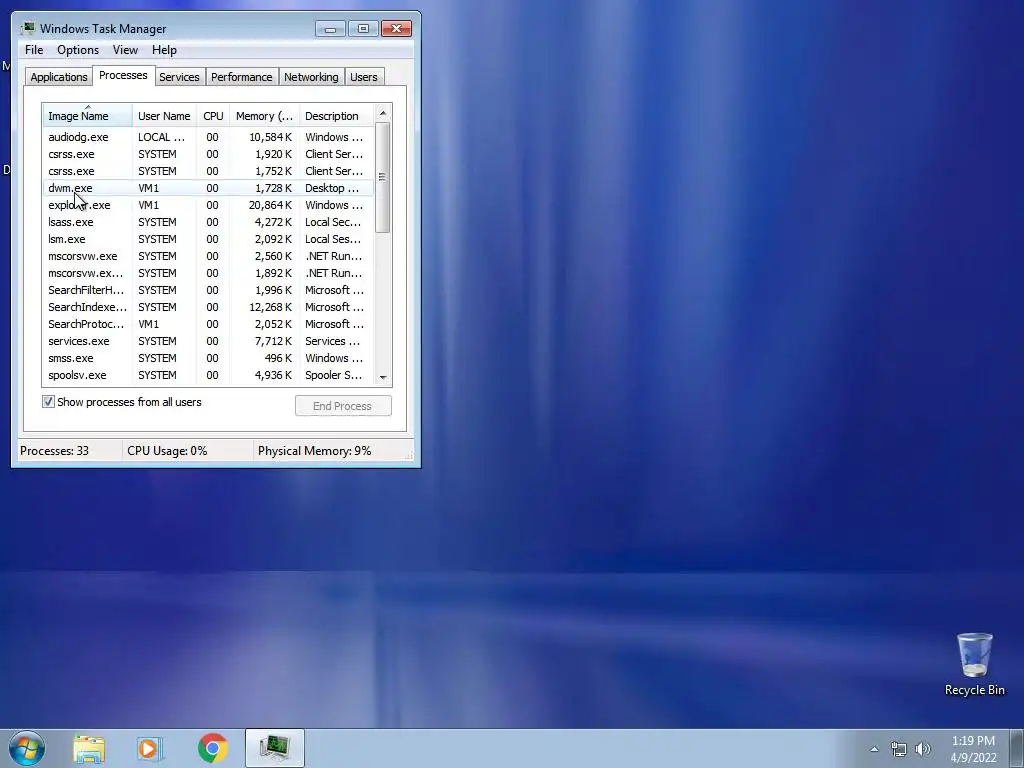Open the Options menu
The height and width of the screenshot is (768, 1024).
pyautogui.click(x=78, y=50)
